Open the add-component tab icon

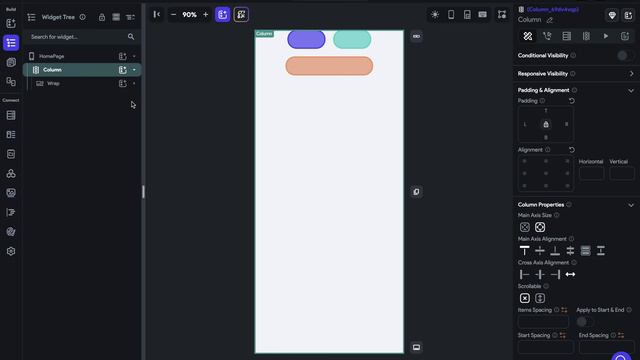coord(625,36)
